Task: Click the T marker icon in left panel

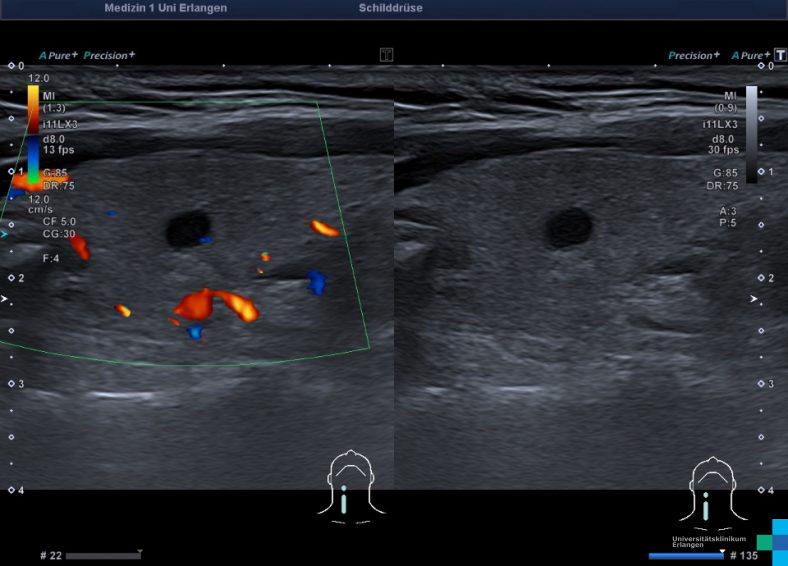Action: pyautogui.click(x=386, y=55)
